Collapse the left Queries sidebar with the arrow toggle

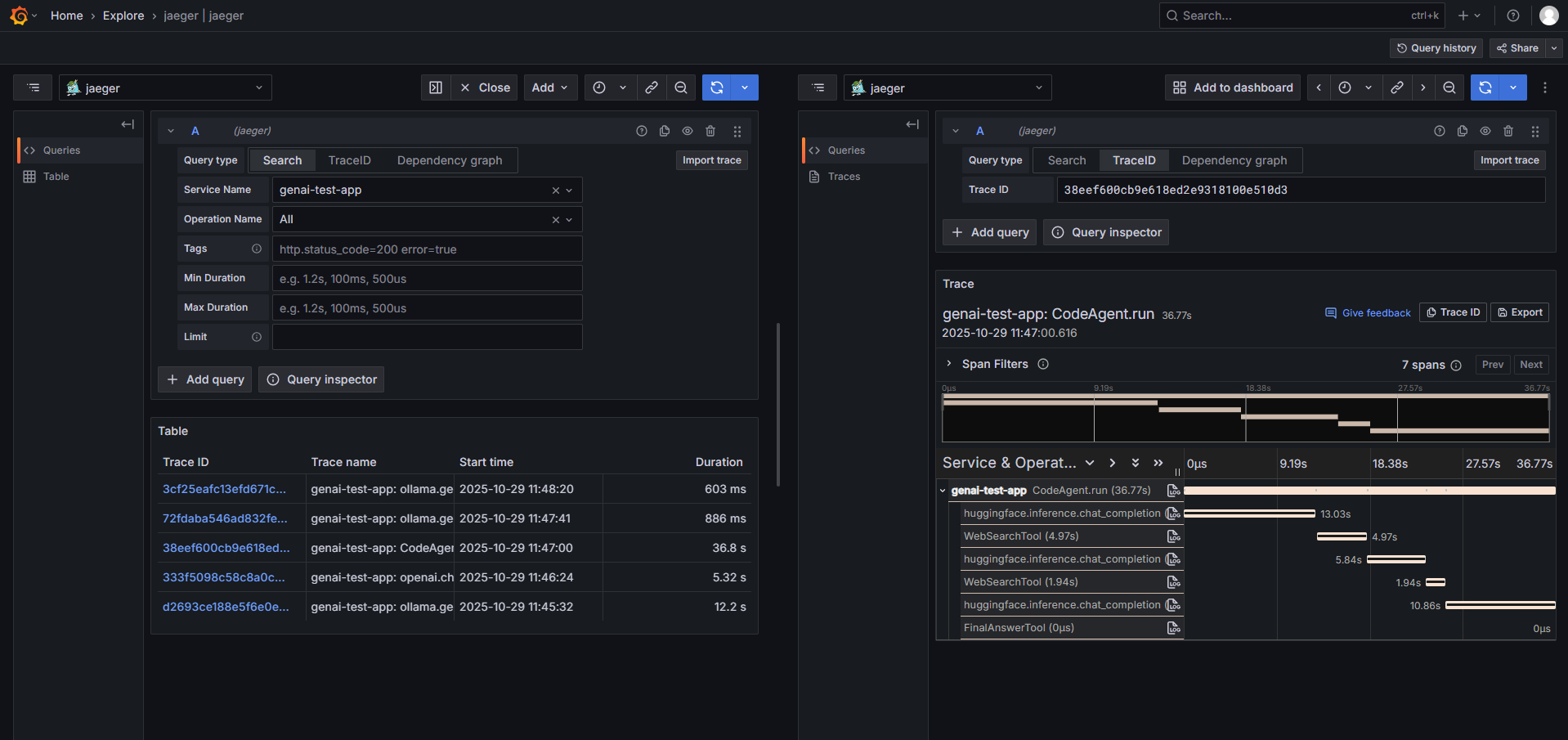[128, 124]
